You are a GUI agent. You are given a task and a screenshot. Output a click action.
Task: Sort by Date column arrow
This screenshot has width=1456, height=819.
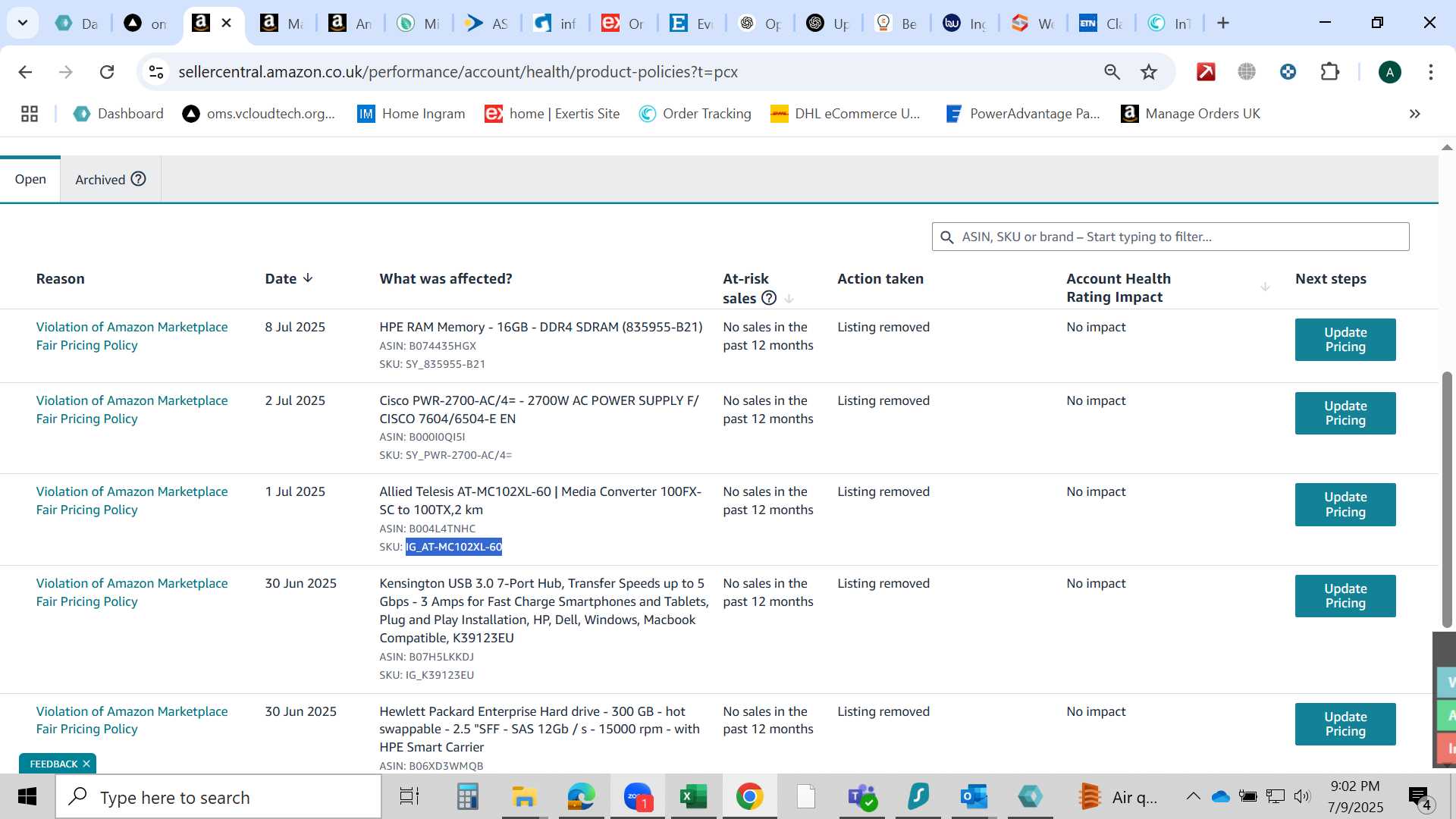coord(308,278)
